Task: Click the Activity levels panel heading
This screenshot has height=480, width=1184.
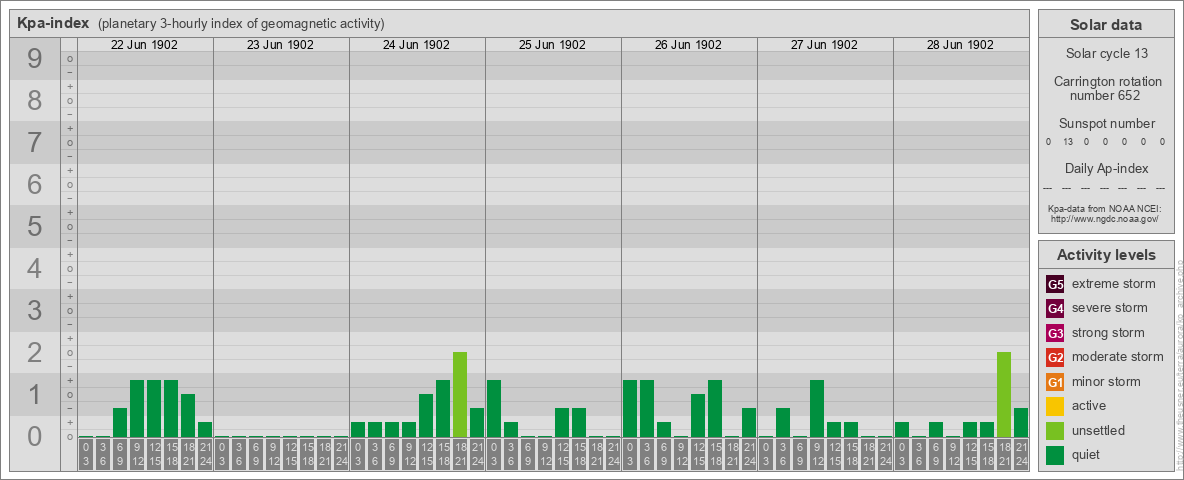Action: (x=1106, y=255)
